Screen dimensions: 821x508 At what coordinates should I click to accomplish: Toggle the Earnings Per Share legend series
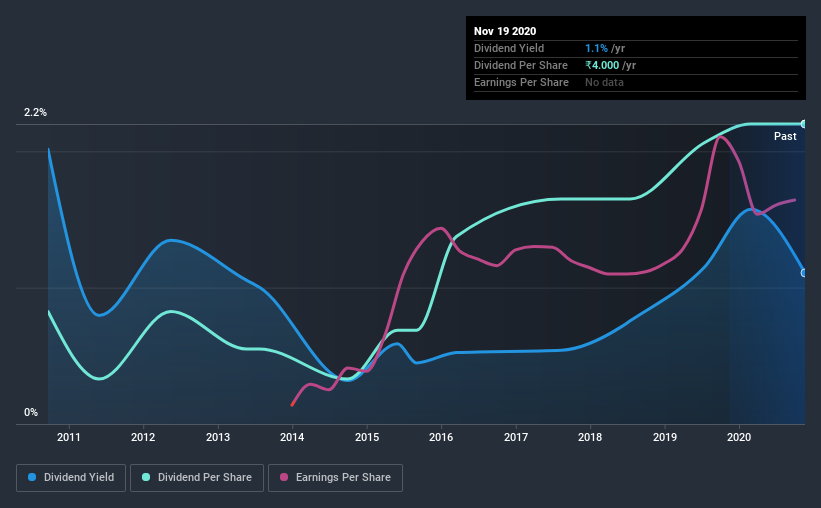click(335, 478)
